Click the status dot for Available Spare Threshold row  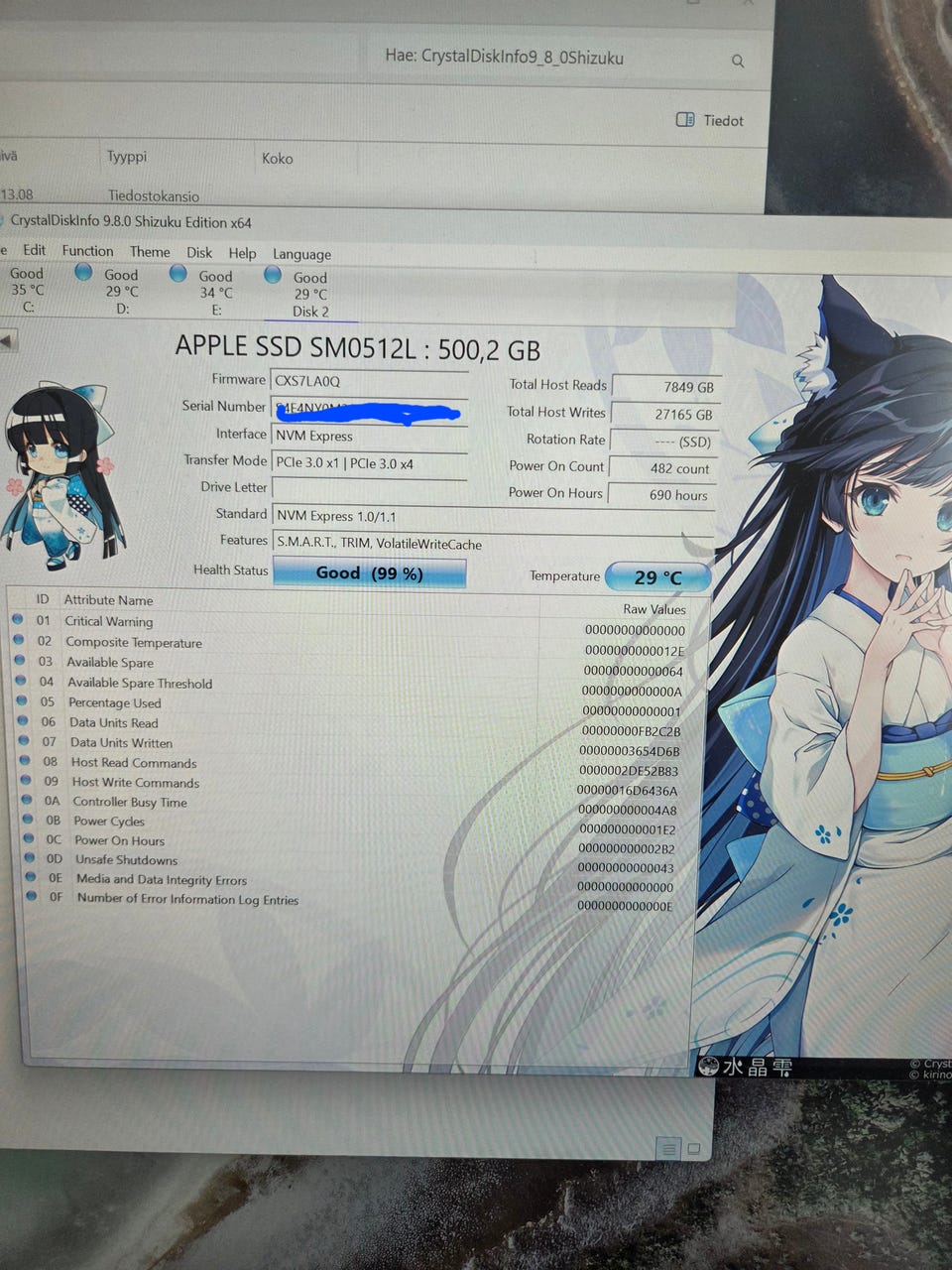[20, 681]
